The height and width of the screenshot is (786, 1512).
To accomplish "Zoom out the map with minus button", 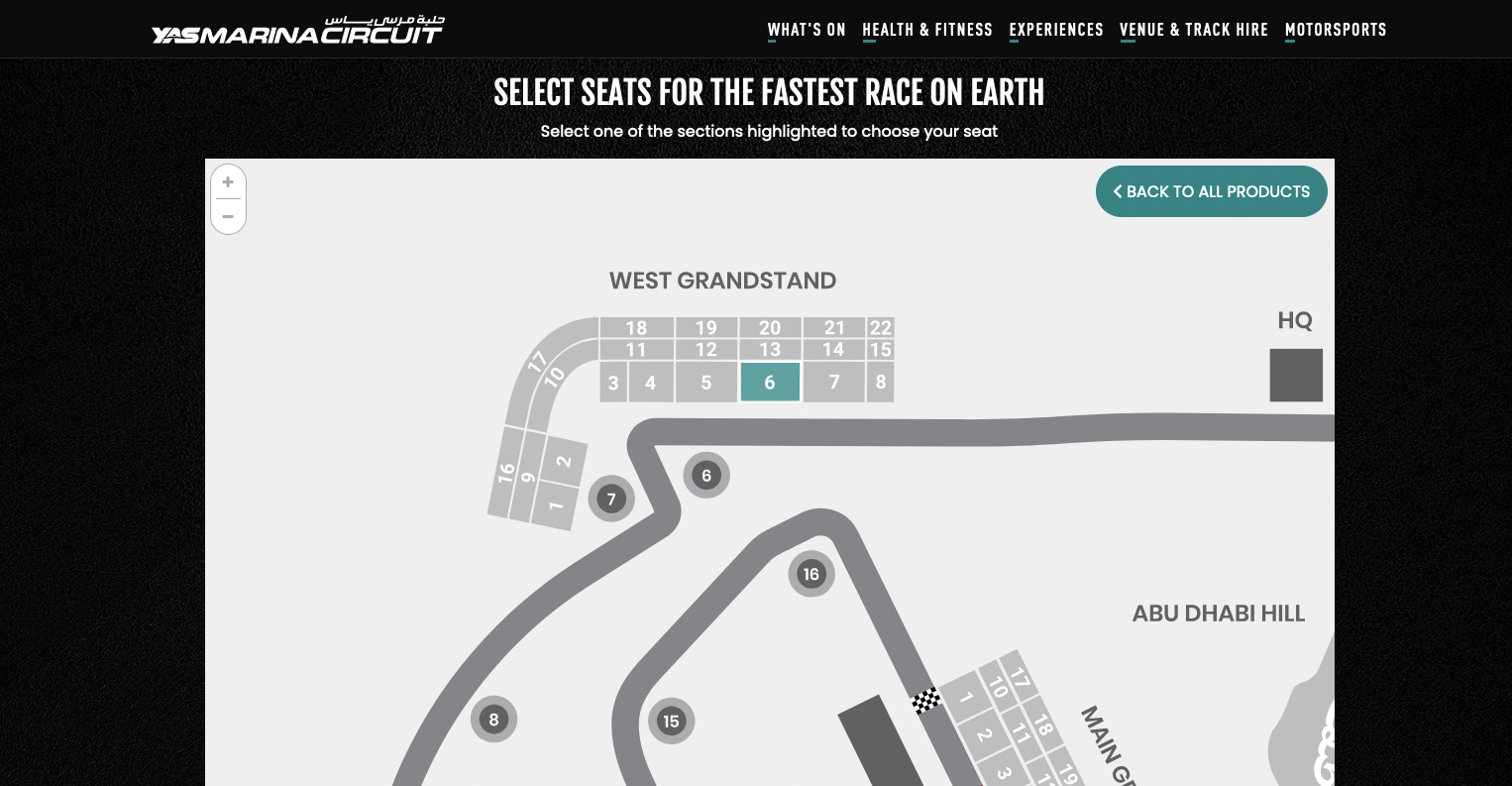I will 228,216.
